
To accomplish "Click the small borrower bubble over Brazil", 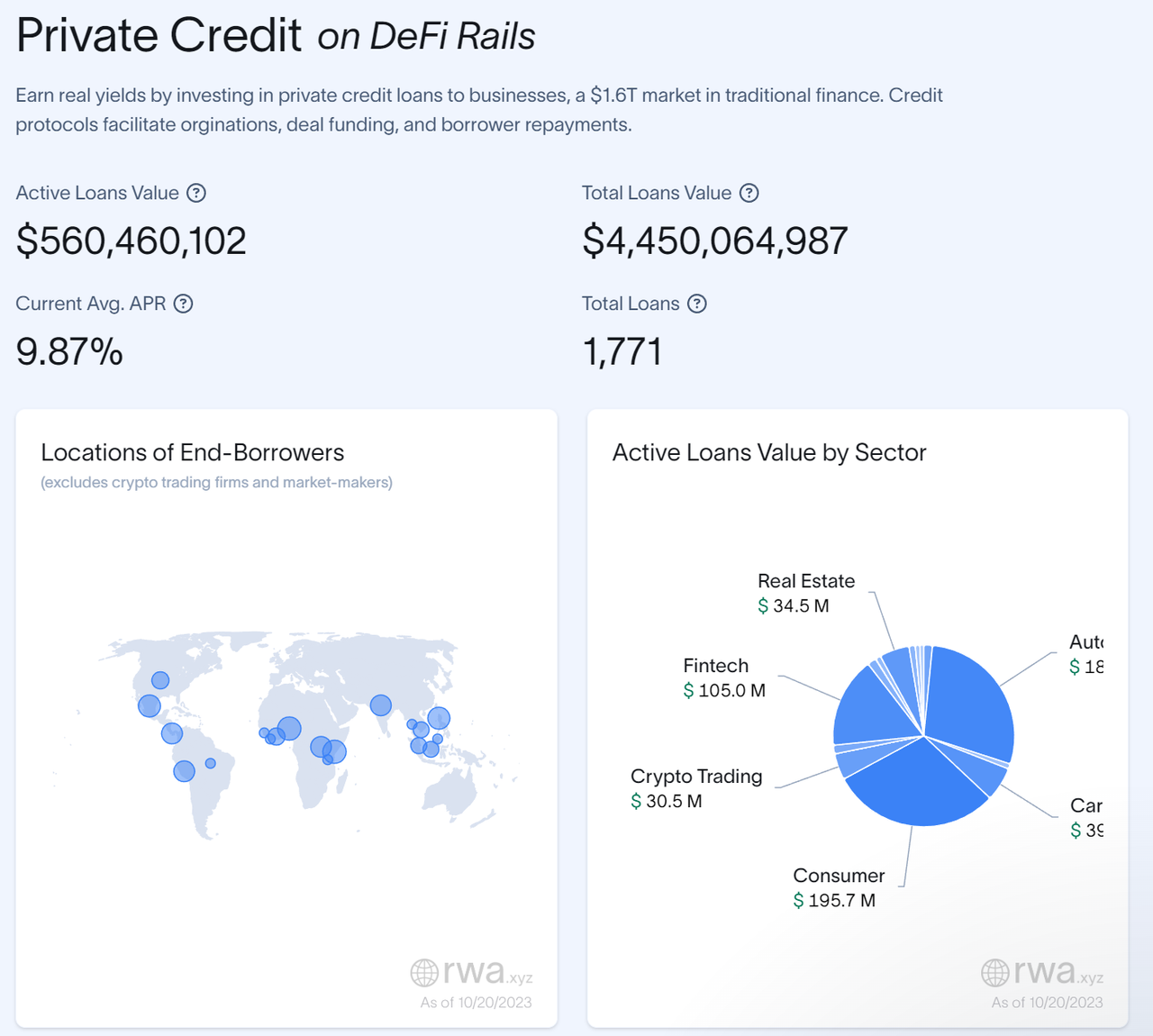I will point(210,763).
